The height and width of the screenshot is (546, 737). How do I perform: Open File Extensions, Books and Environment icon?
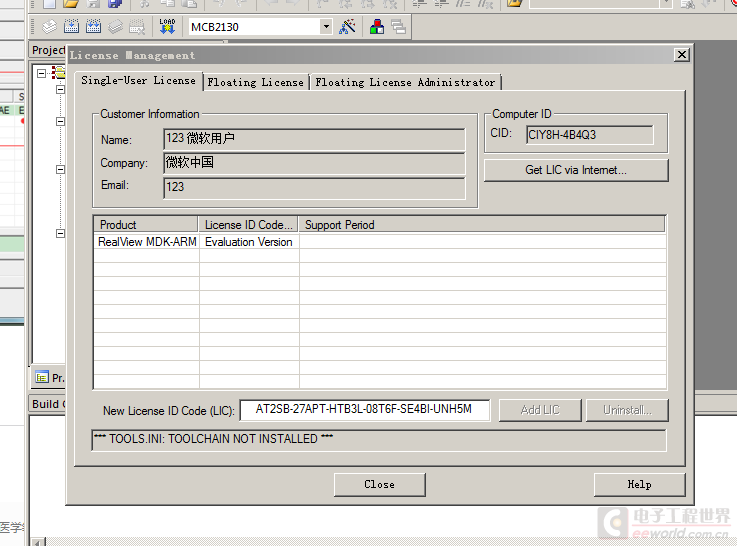click(376, 27)
